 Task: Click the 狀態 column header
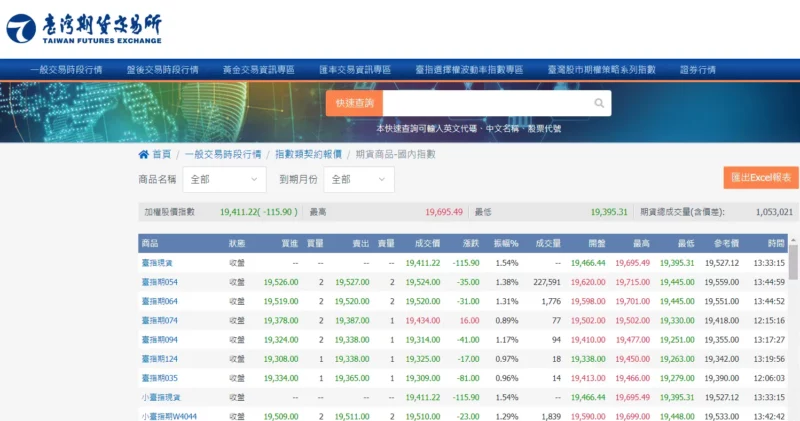pyautogui.click(x=237, y=243)
